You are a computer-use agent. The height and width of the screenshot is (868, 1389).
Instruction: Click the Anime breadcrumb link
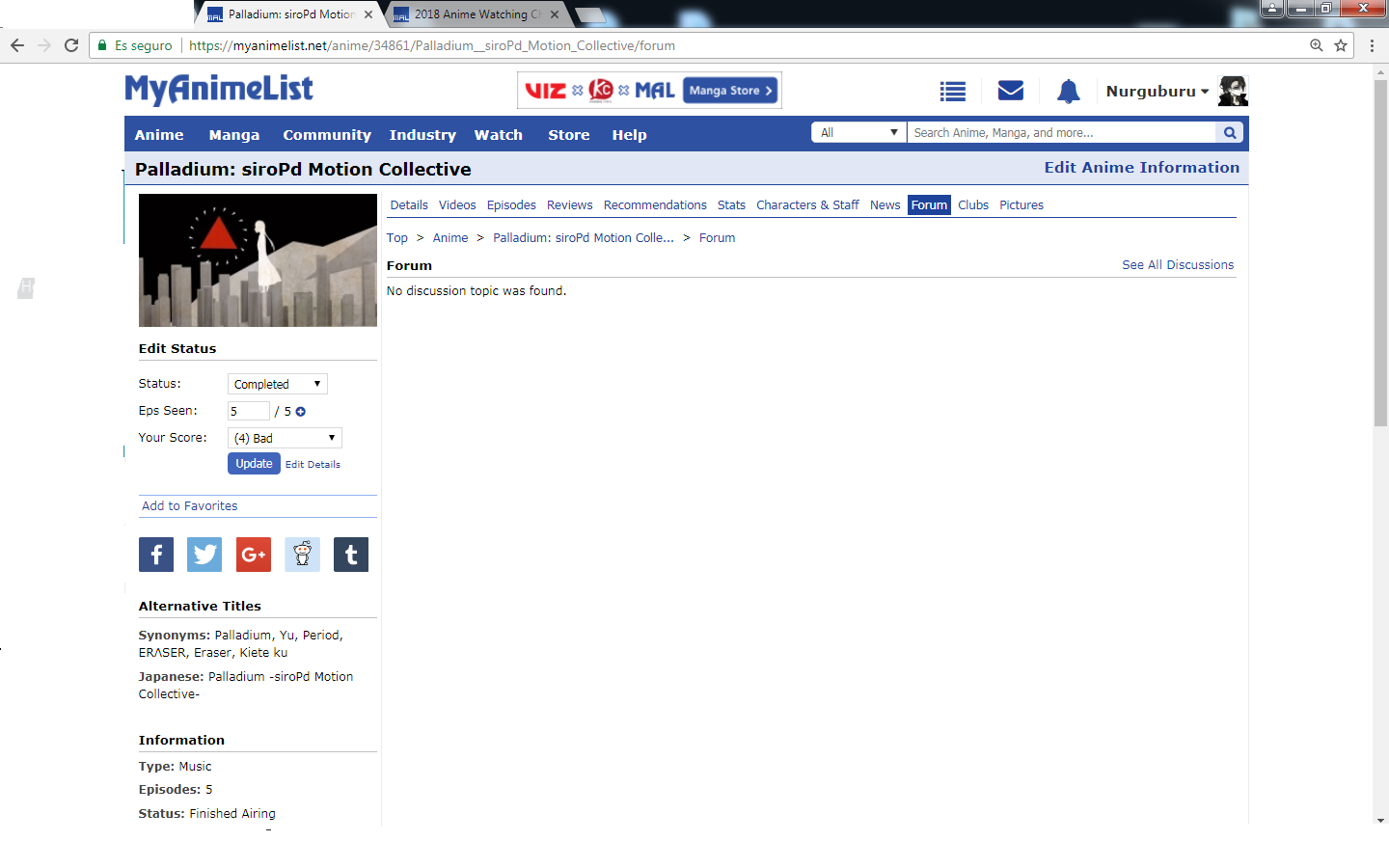click(x=450, y=238)
